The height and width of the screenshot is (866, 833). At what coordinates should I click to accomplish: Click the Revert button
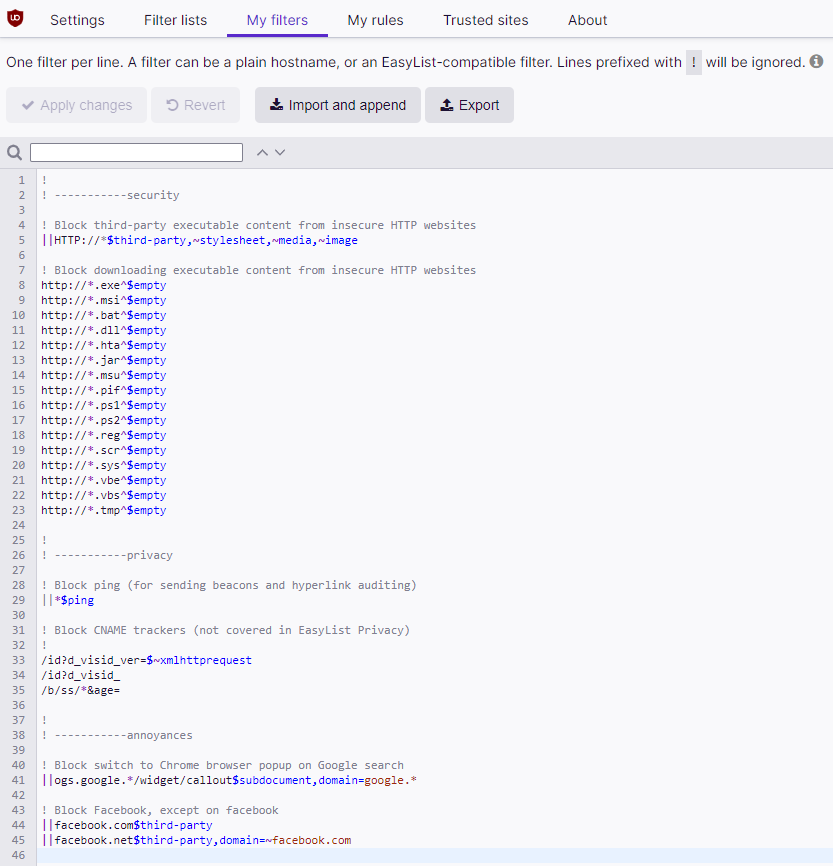point(196,105)
